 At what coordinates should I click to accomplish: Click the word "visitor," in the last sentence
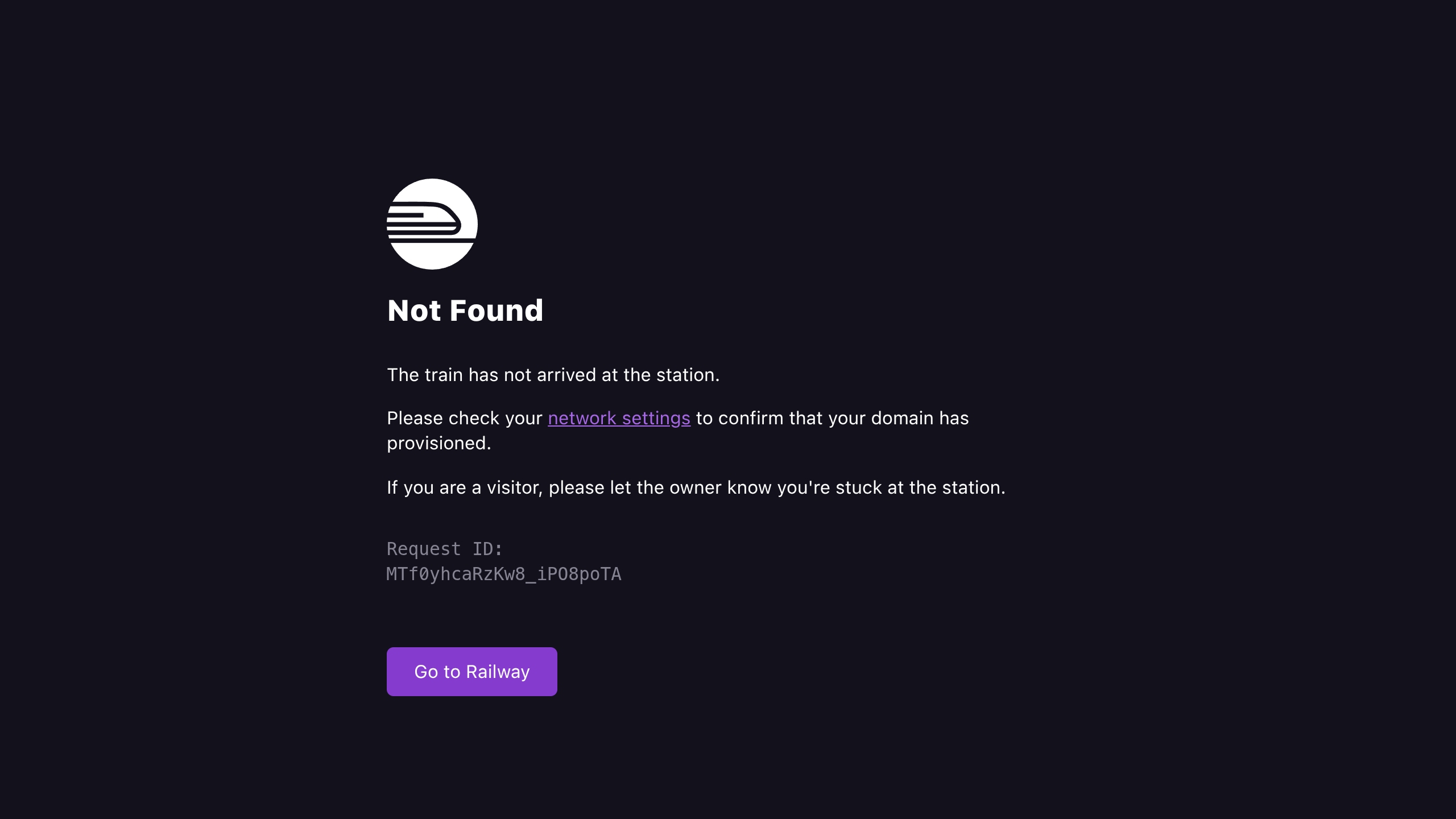coord(515,487)
